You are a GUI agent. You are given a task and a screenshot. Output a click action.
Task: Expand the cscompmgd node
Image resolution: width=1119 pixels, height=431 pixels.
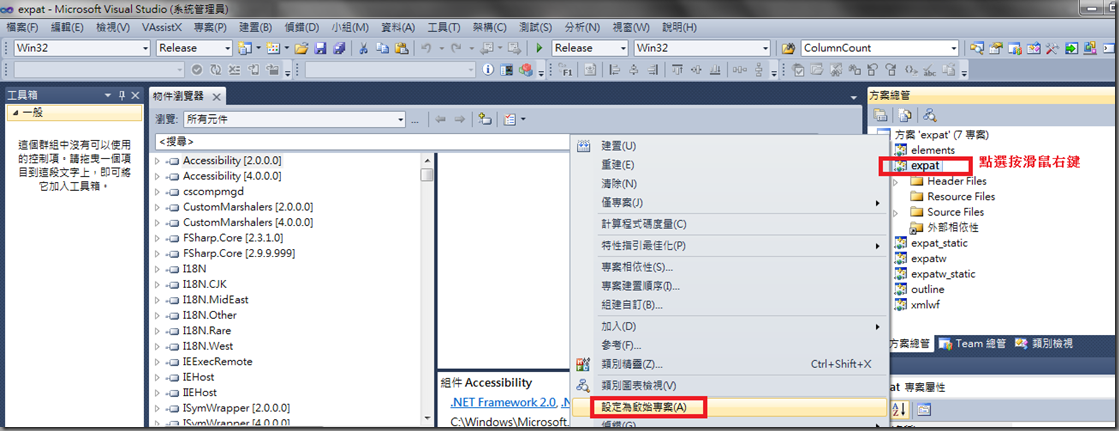[x=158, y=191]
